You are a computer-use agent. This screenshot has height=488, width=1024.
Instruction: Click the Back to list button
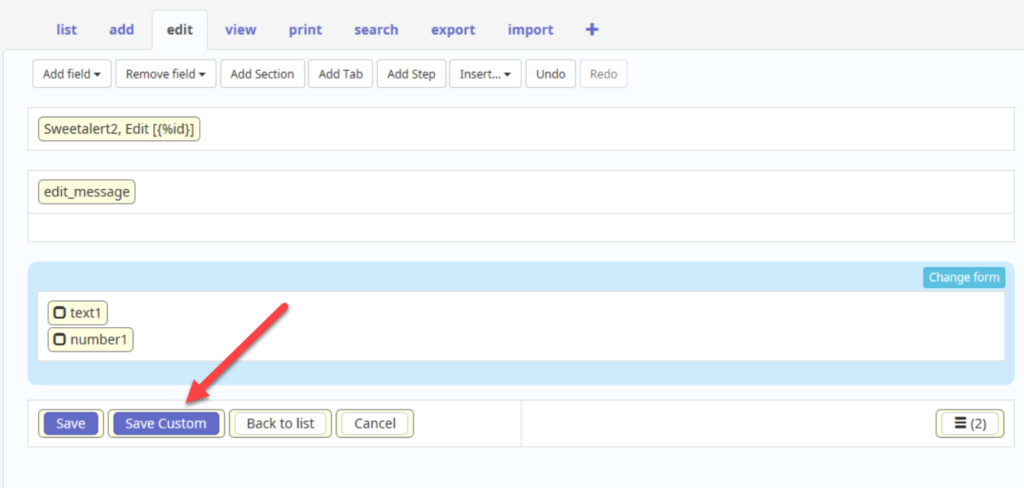(280, 423)
